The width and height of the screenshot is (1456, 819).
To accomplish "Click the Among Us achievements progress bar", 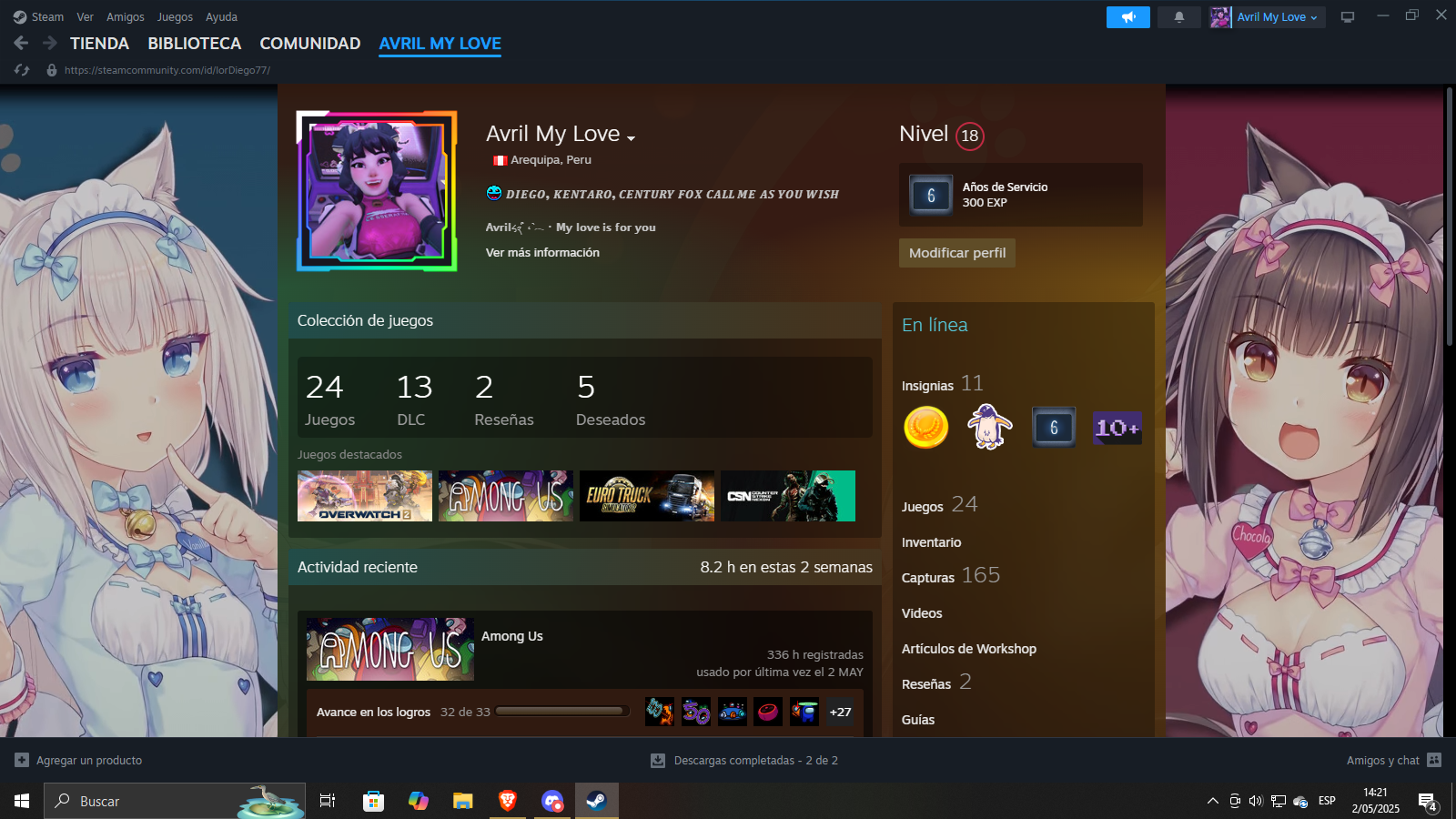I will tap(561, 712).
